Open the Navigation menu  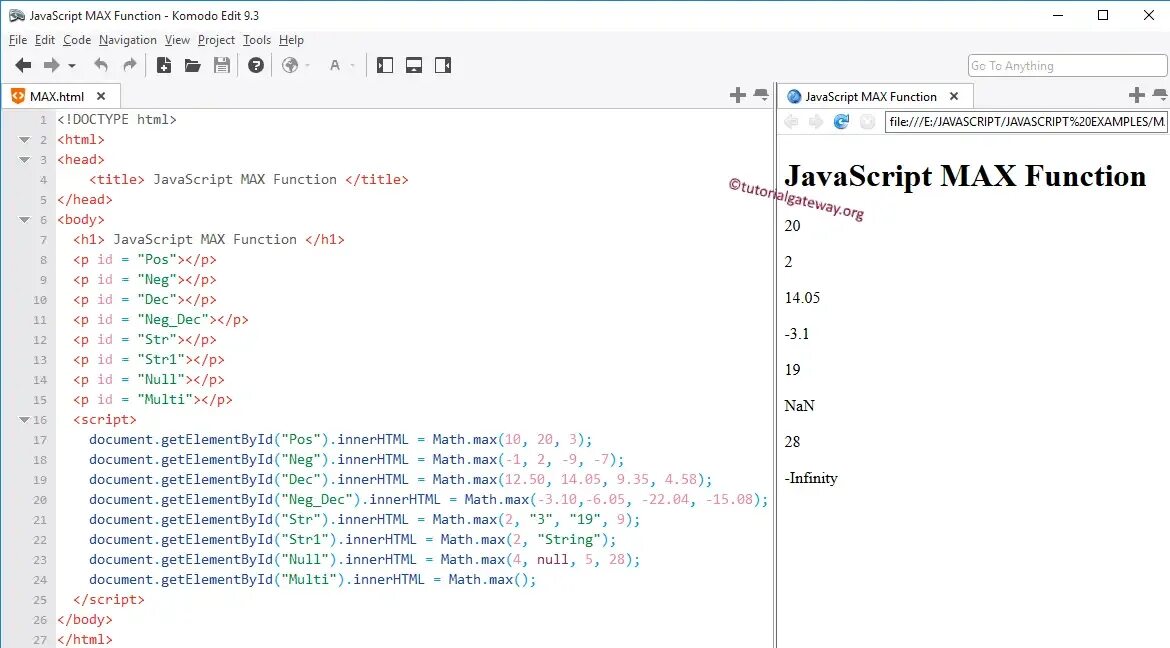coord(128,40)
